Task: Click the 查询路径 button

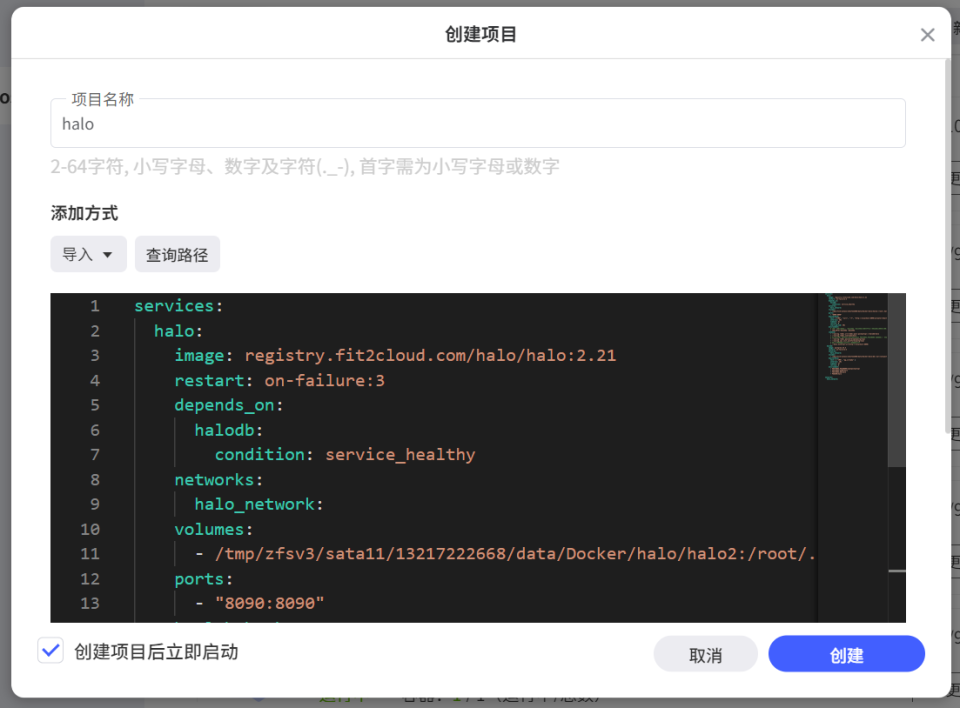Action: coord(177,254)
